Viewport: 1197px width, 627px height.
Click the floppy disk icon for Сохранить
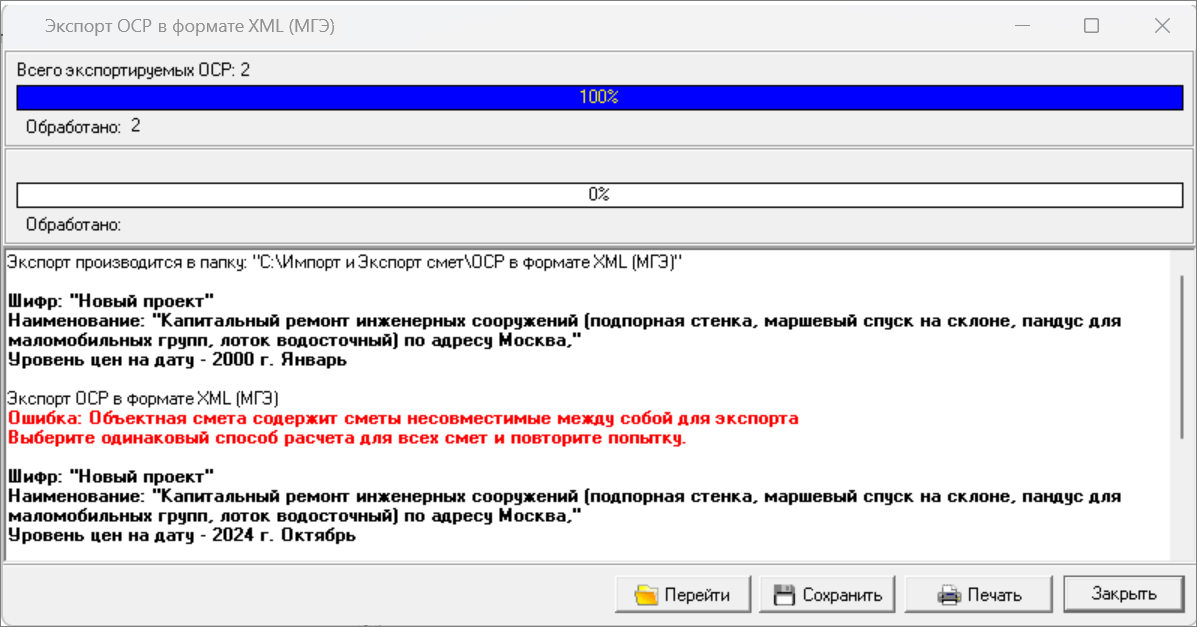pos(785,595)
